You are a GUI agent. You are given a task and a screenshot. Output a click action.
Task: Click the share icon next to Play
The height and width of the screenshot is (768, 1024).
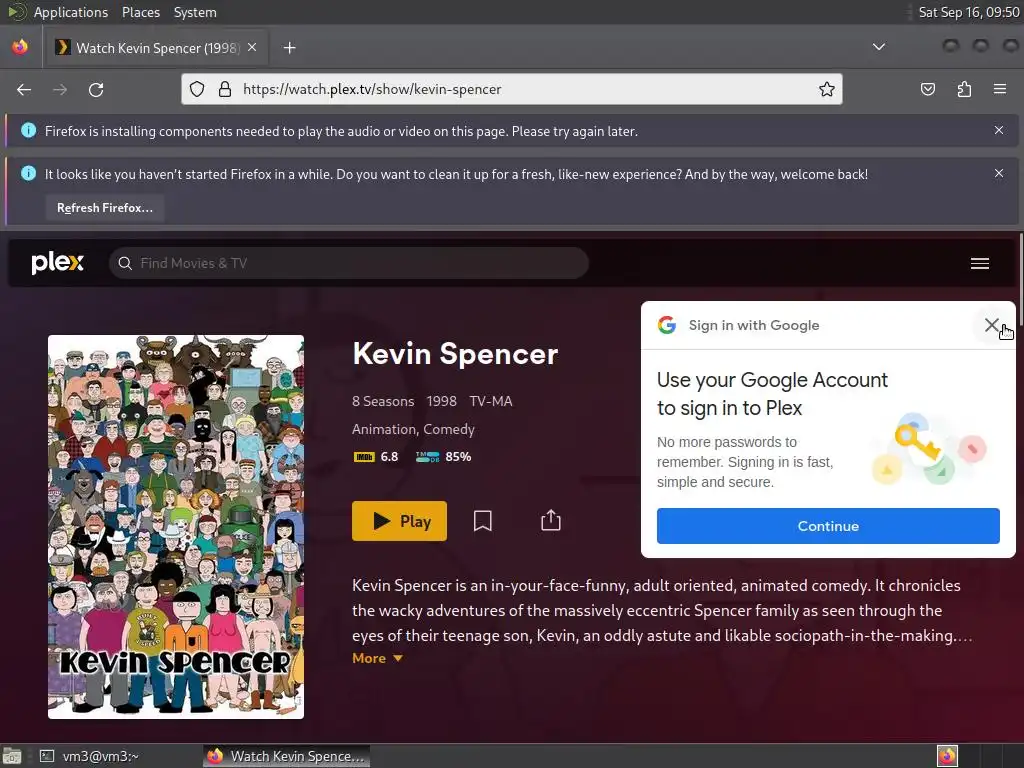pos(551,520)
